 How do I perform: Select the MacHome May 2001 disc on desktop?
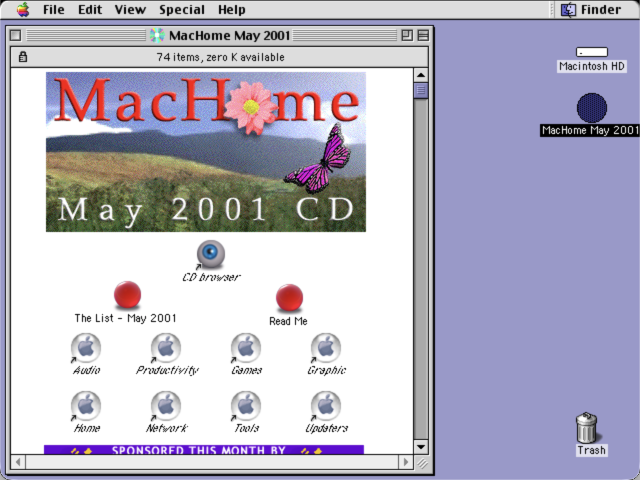point(592,108)
